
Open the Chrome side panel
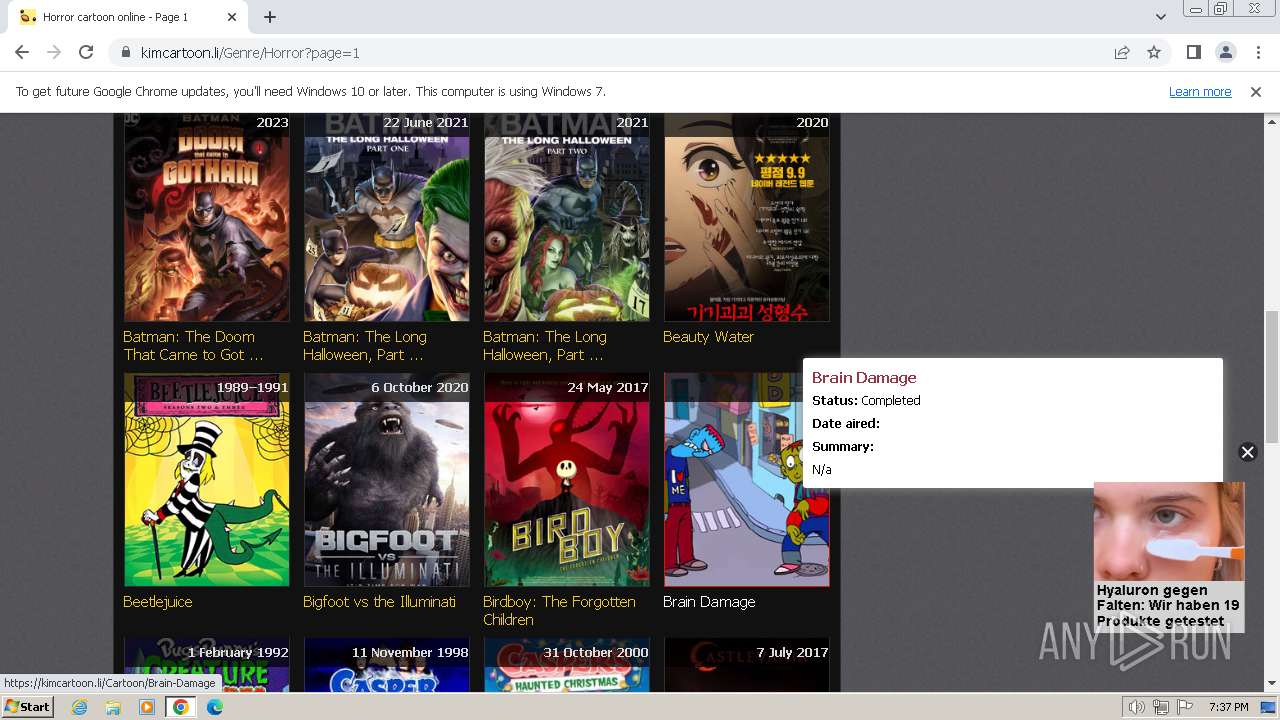[x=1193, y=52]
